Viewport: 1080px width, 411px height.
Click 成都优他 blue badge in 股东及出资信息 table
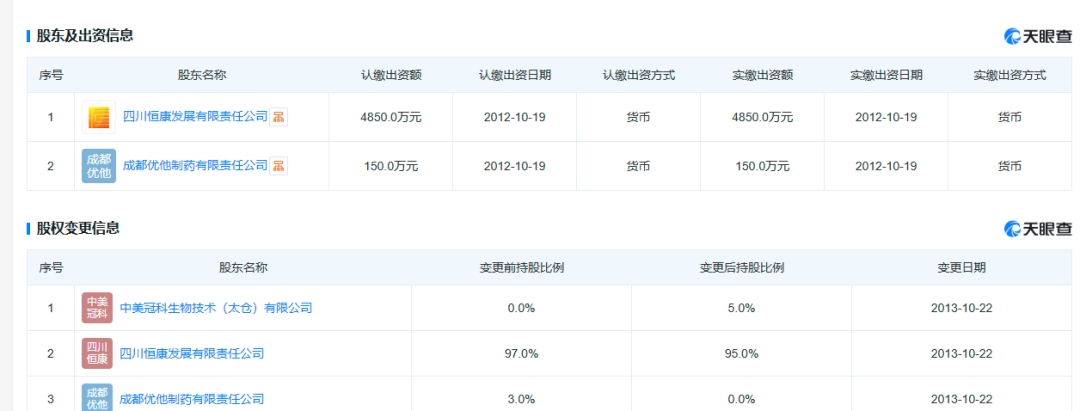[98, 166]
